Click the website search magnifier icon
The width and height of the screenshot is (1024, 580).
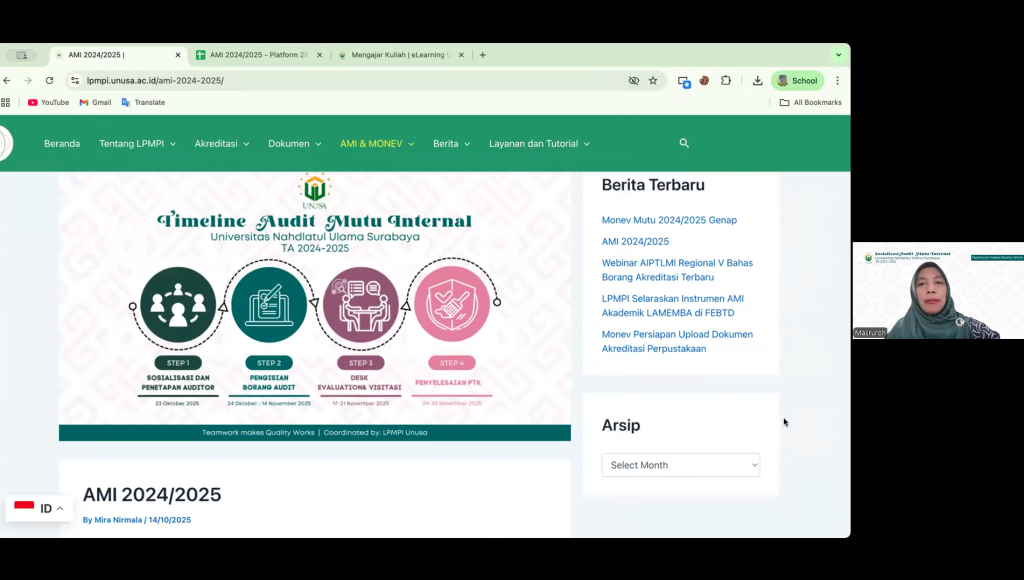point(684,143)
